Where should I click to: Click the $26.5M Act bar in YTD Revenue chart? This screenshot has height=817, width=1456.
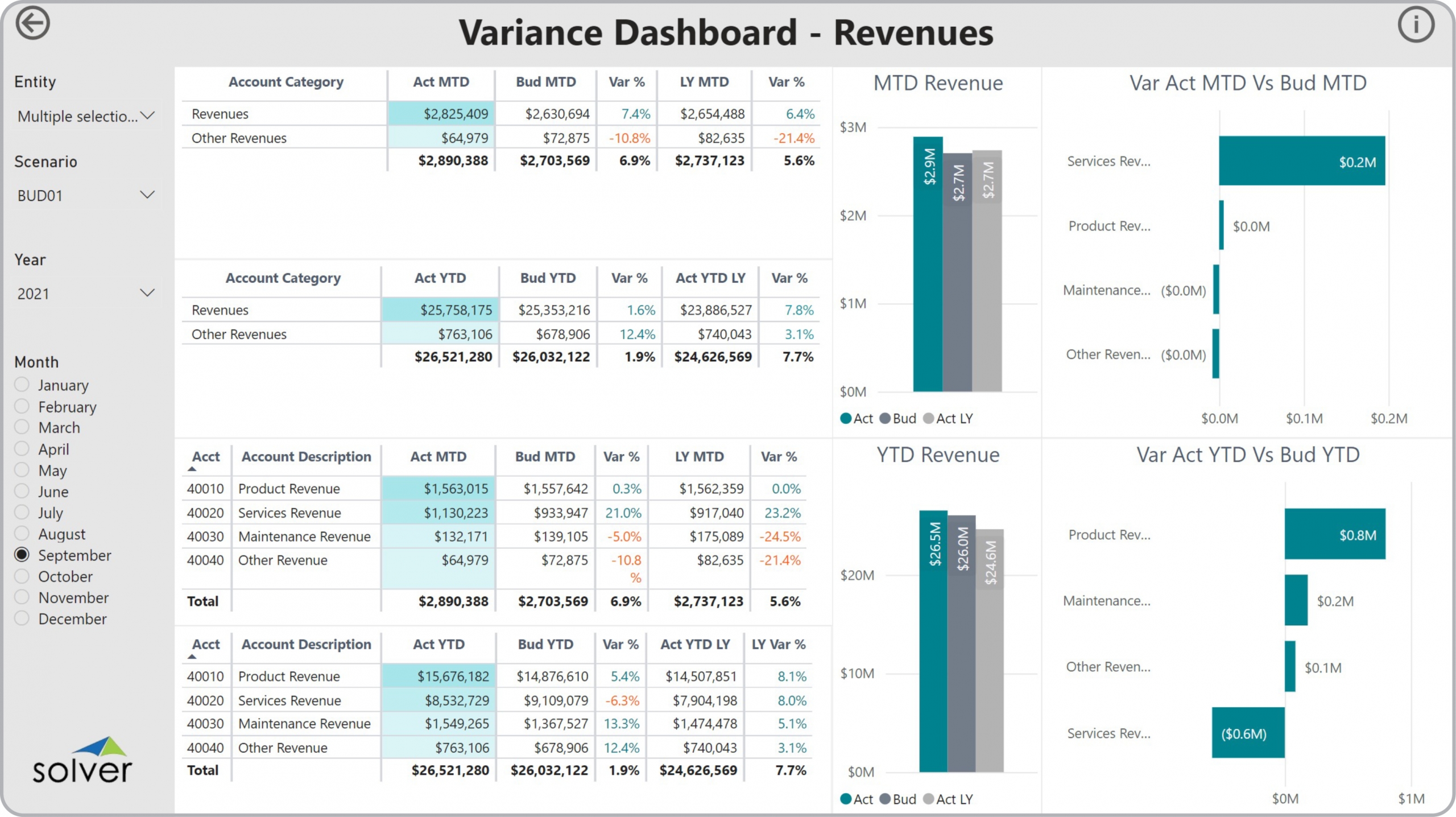tap(933, 640)
